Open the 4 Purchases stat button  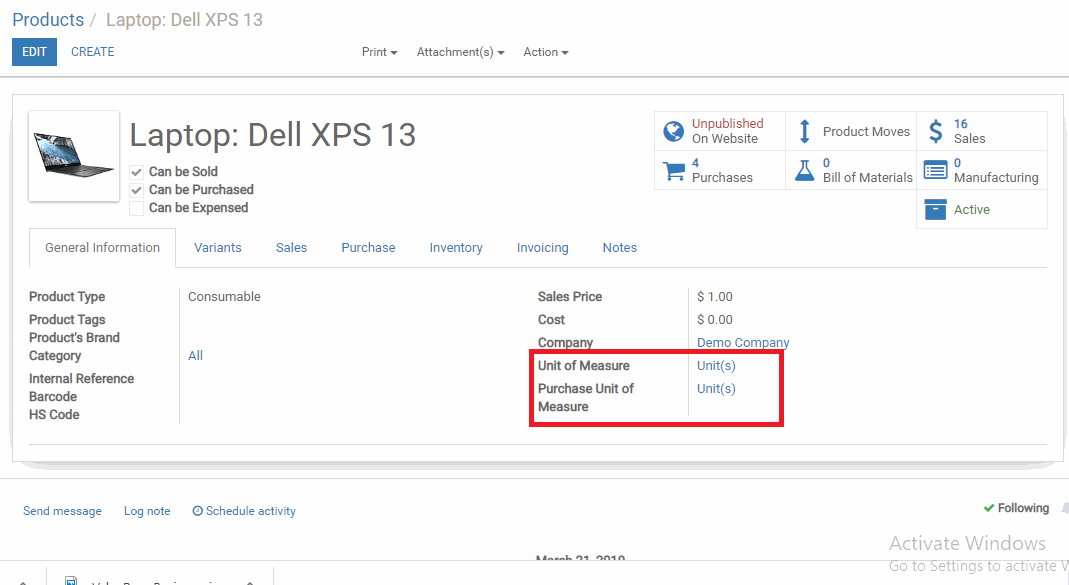click(x=720, y=170)
